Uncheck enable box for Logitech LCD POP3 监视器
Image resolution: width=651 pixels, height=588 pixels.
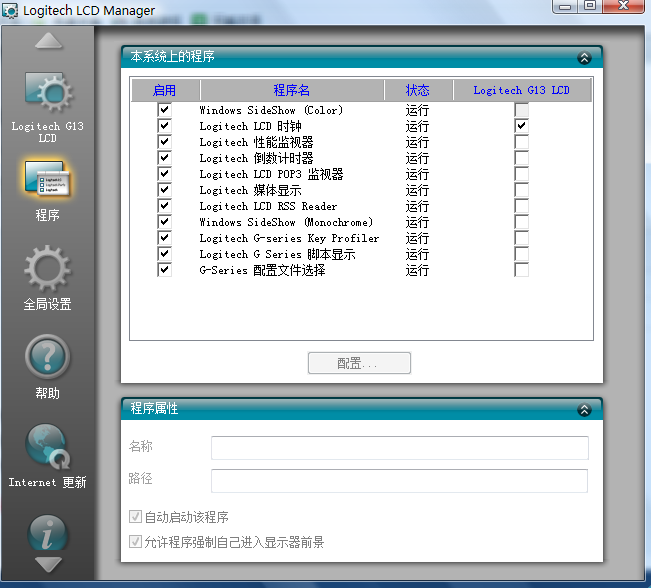pyautogui.click(x=164, y=174)
